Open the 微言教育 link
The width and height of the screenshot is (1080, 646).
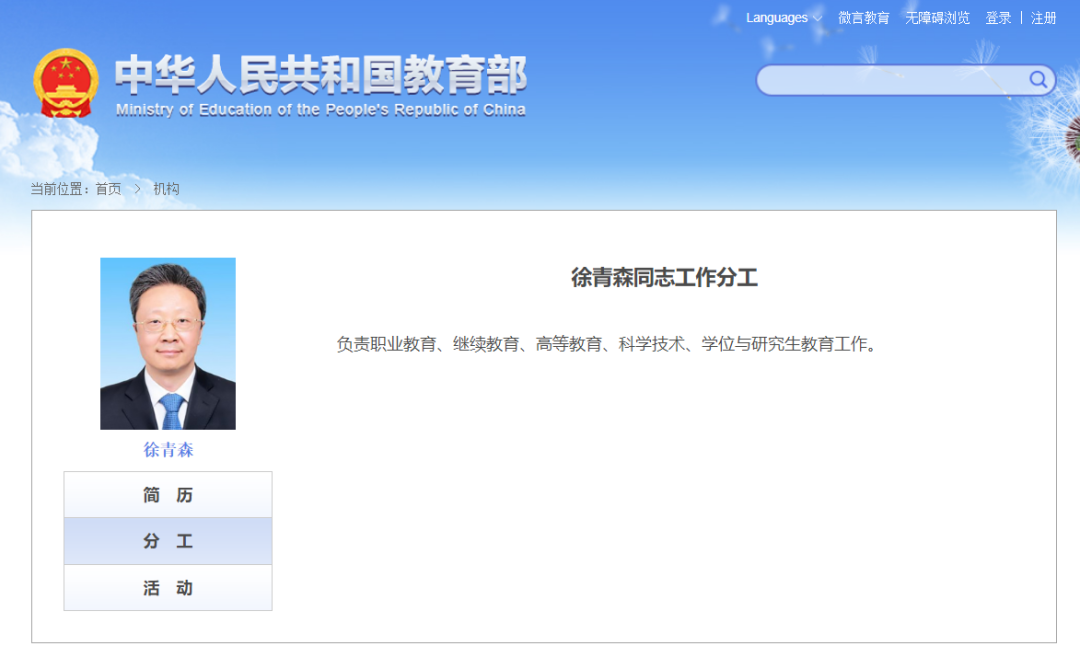tap(863, 18)
